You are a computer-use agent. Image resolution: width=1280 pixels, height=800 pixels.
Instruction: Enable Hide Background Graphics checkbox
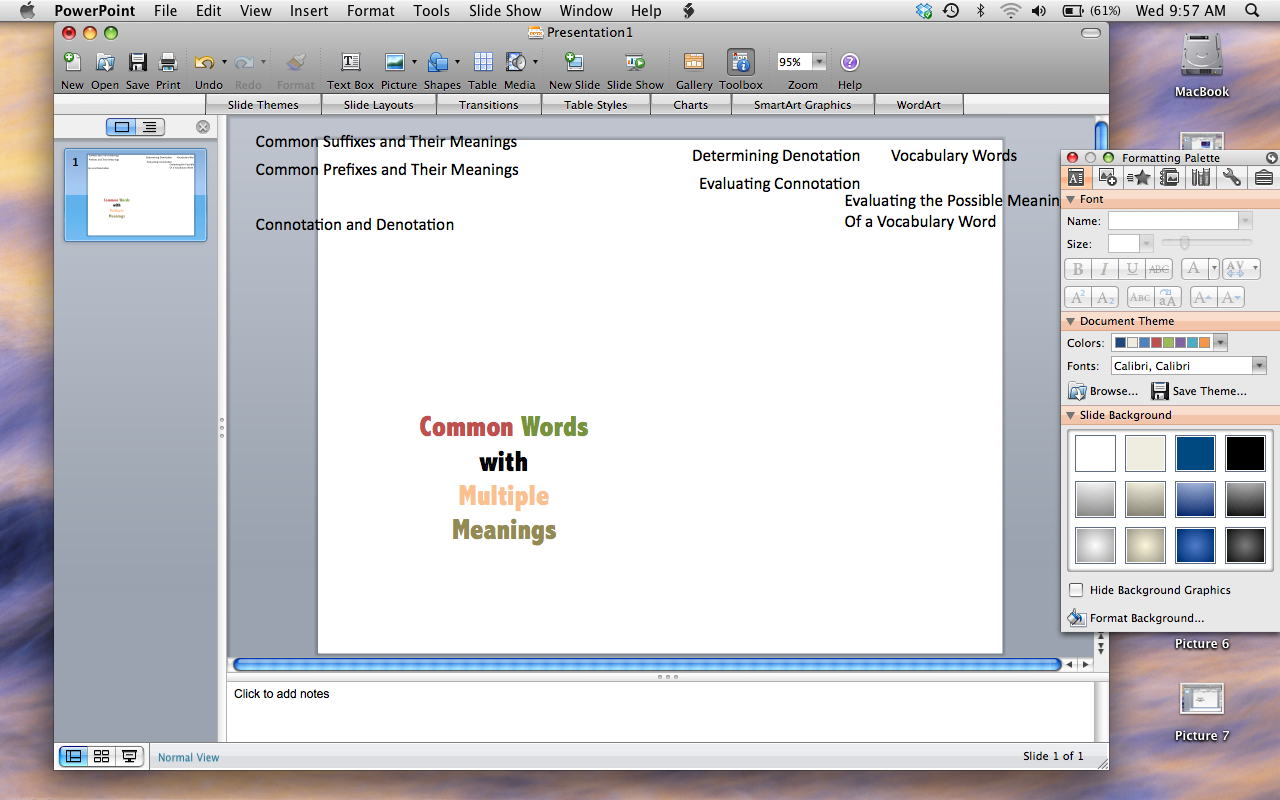coord(1076,590)
